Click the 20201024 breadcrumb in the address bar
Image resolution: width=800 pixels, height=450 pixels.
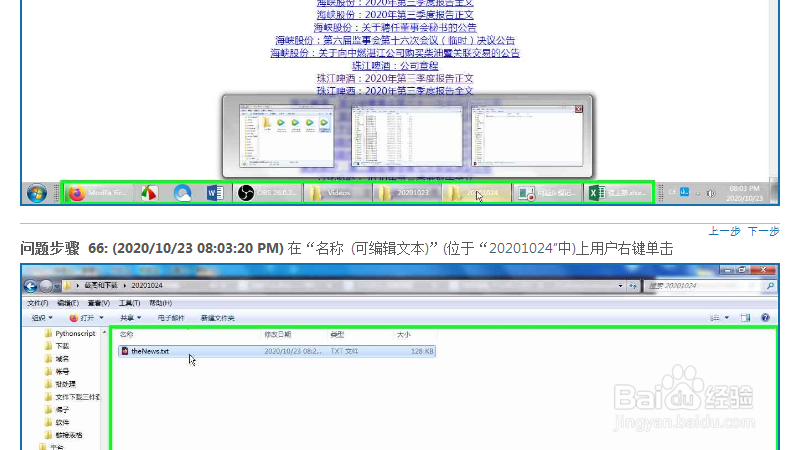point(147,286)
